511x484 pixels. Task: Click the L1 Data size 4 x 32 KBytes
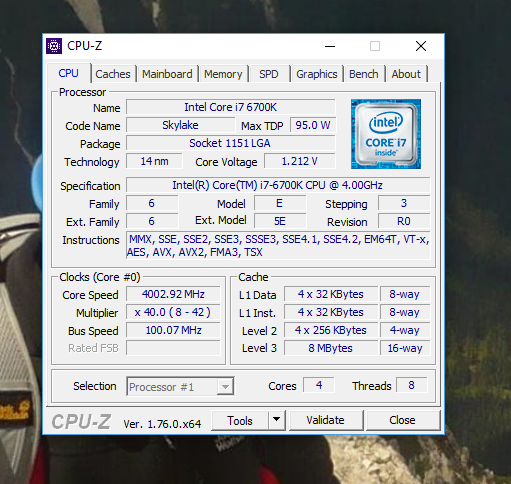pyautogui.click(x=331, y=294)
